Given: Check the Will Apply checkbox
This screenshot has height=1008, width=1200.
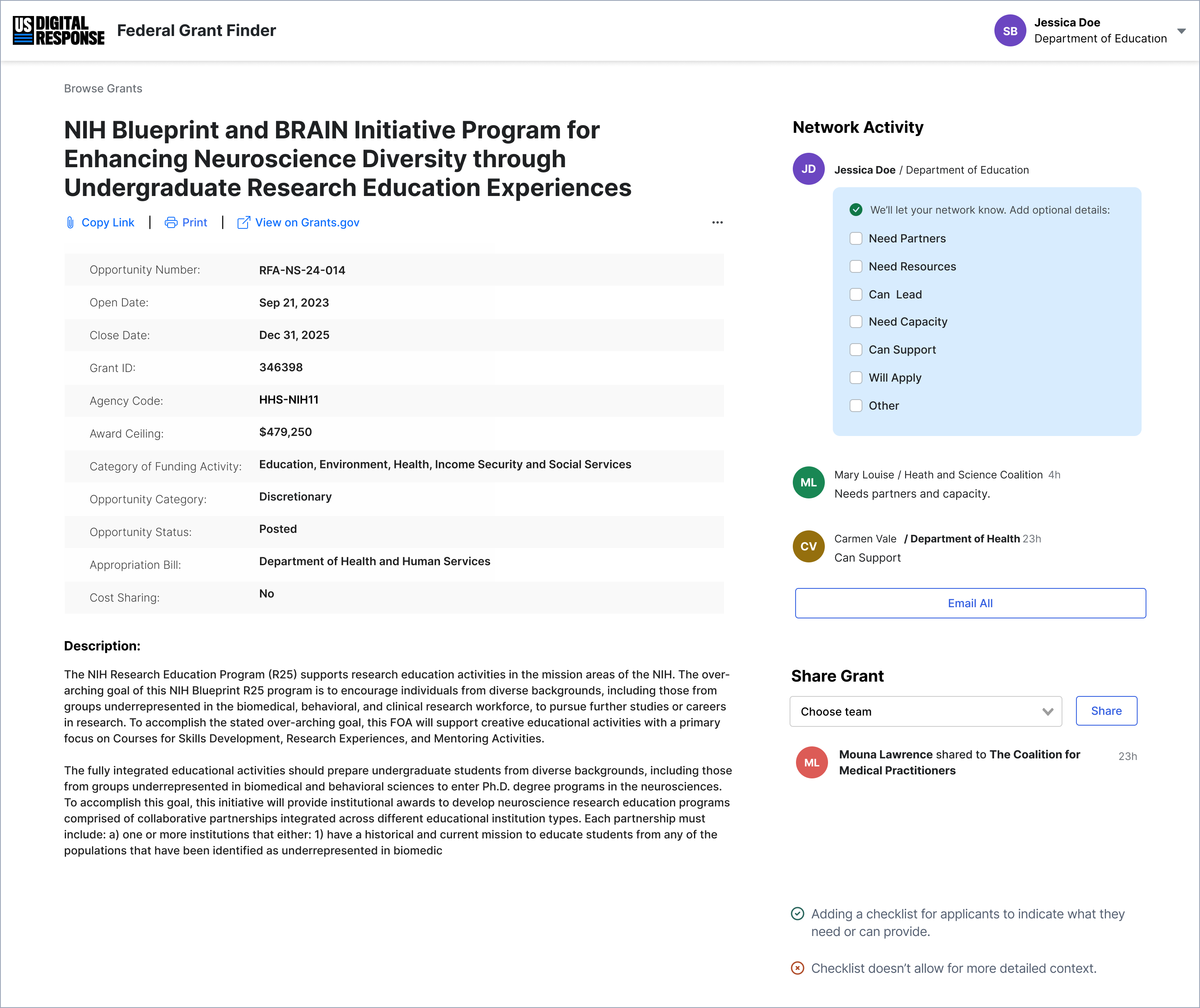Looking at the screenshot, I should (x=856, y=378).
